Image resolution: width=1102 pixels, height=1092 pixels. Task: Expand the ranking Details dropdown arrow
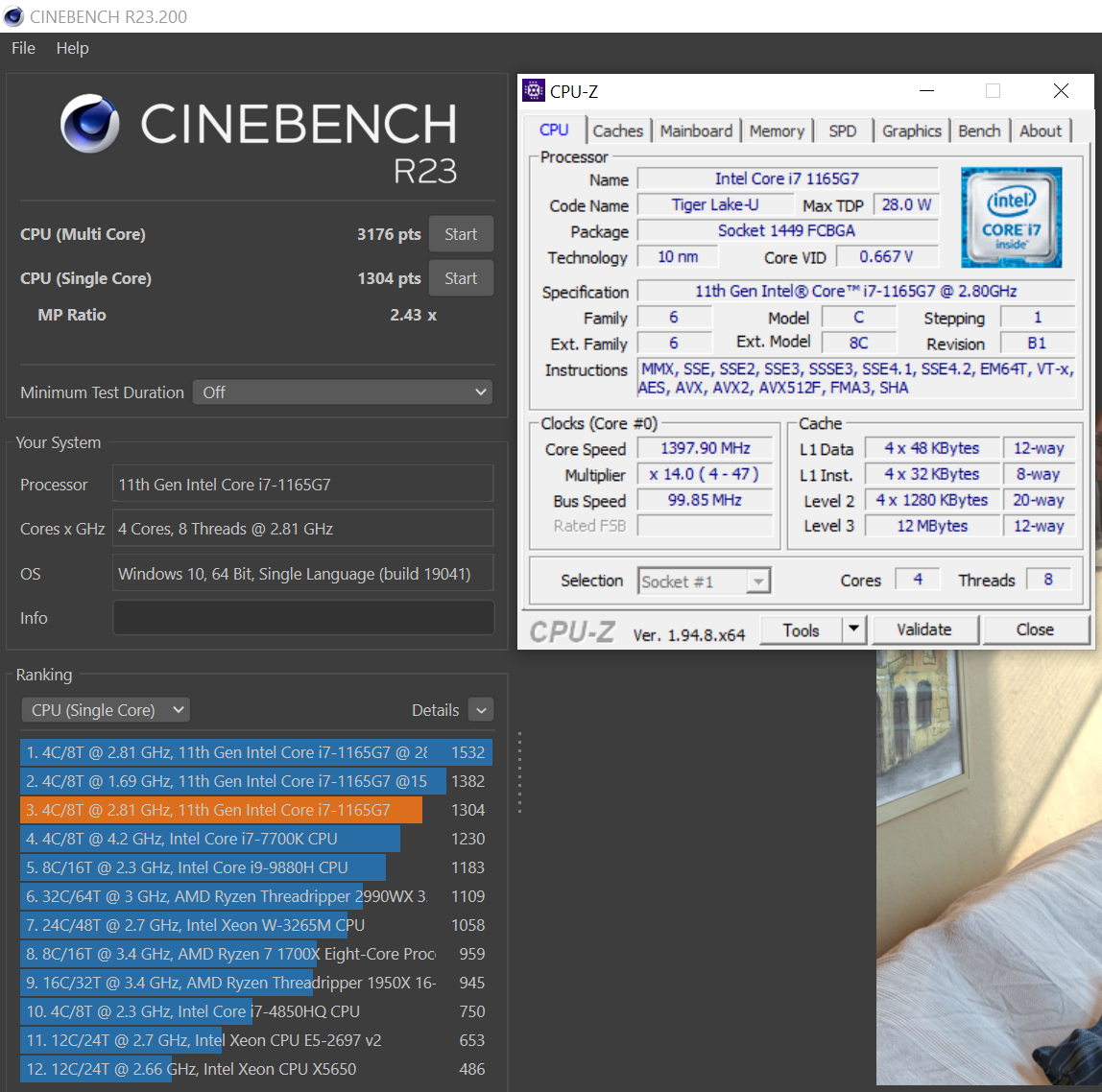481,710
